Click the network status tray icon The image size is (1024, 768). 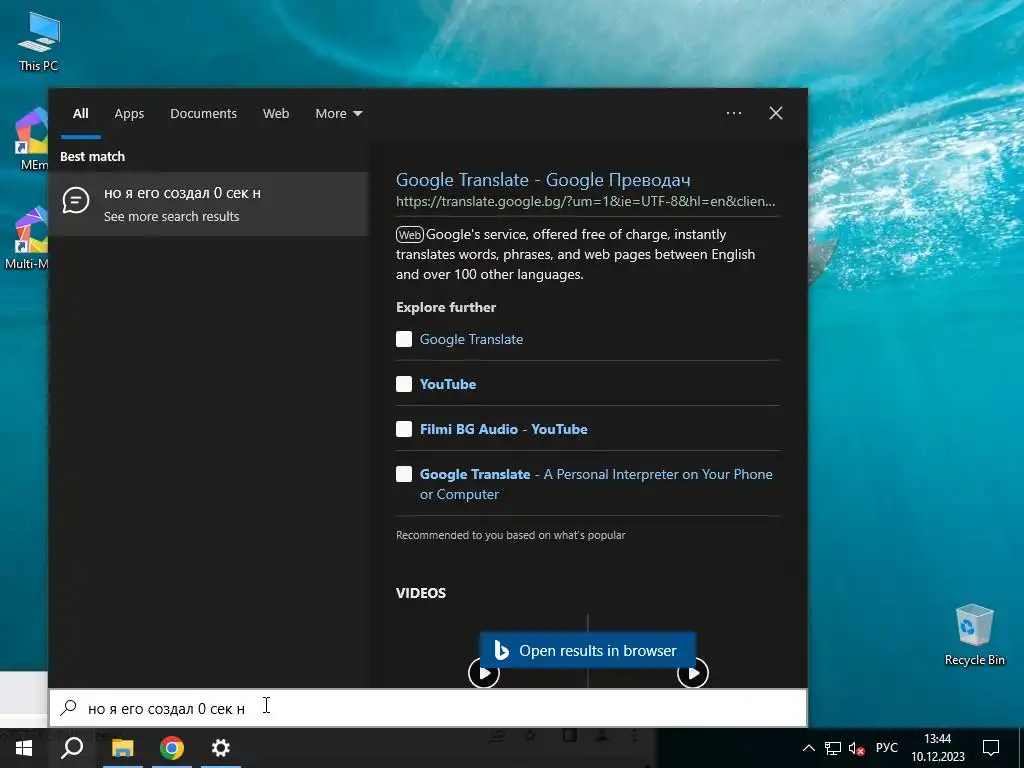(833, 748)
